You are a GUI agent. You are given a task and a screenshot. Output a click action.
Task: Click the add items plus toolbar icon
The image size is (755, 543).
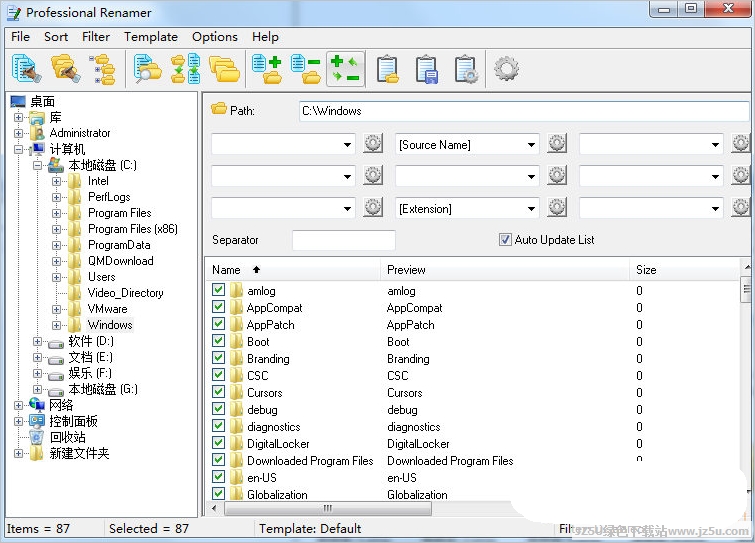[267, 69]
